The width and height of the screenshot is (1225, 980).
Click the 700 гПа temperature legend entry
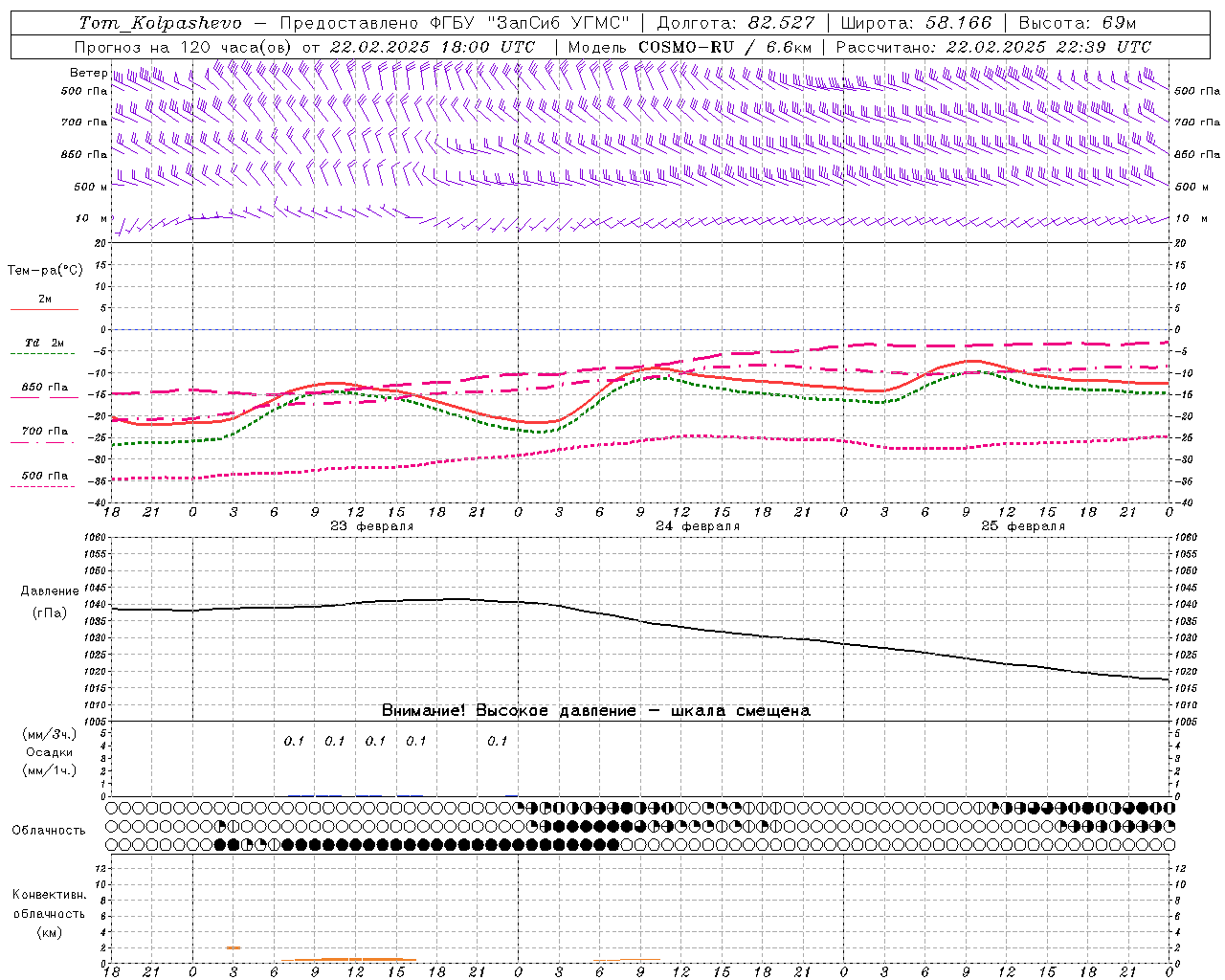[44, 432]
